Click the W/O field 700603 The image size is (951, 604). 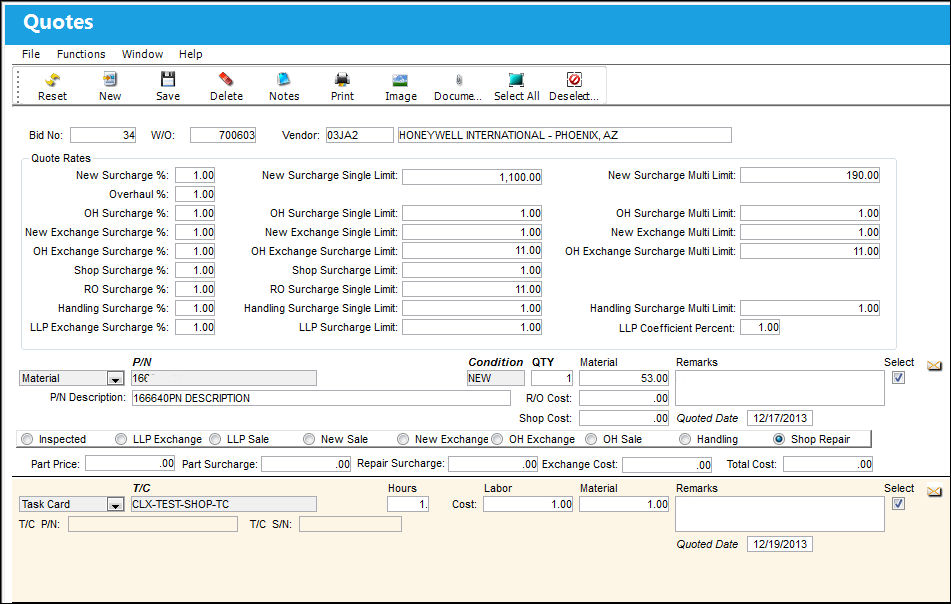[x=223, y=135]
